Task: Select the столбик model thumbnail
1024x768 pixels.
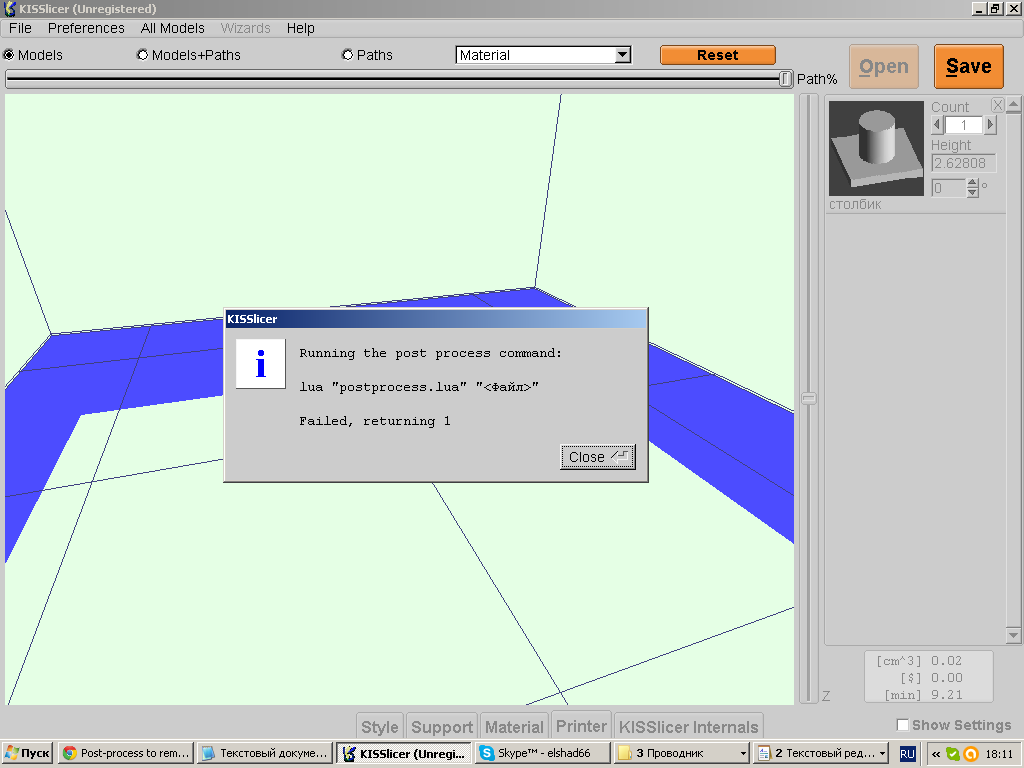Action: tap(876, 148)
